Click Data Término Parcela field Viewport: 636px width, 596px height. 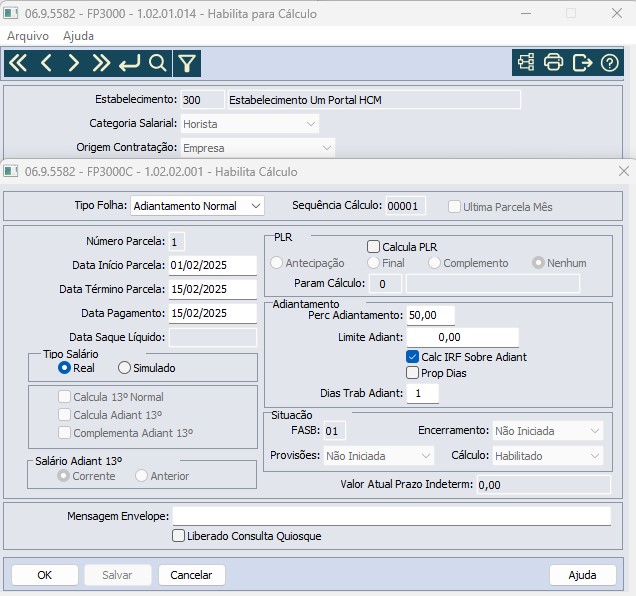pos(213,289)
